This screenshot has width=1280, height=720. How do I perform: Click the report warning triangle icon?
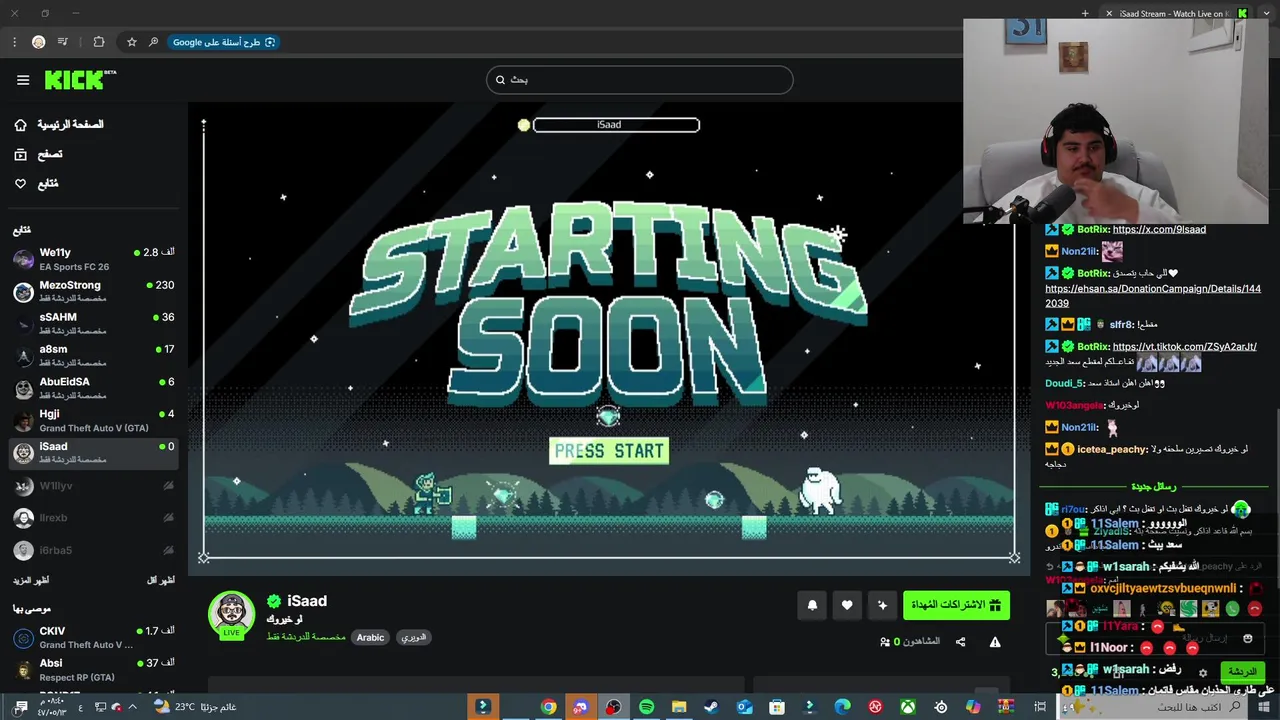point(995,642)
